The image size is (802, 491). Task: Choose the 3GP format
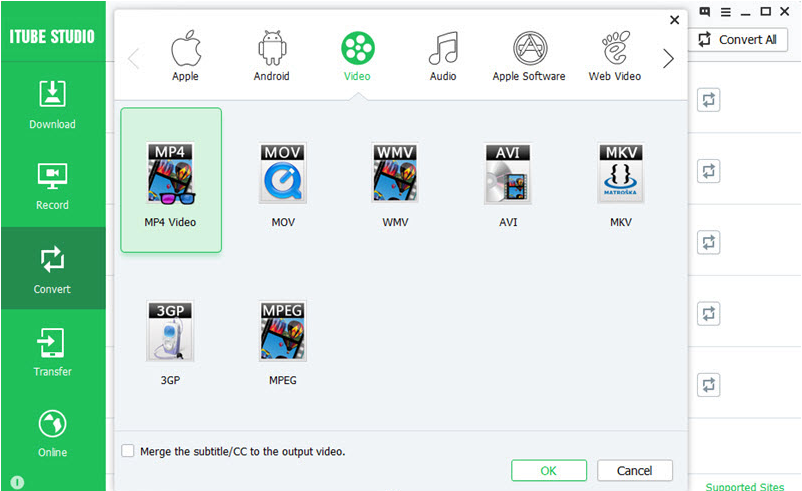point(170,343)
